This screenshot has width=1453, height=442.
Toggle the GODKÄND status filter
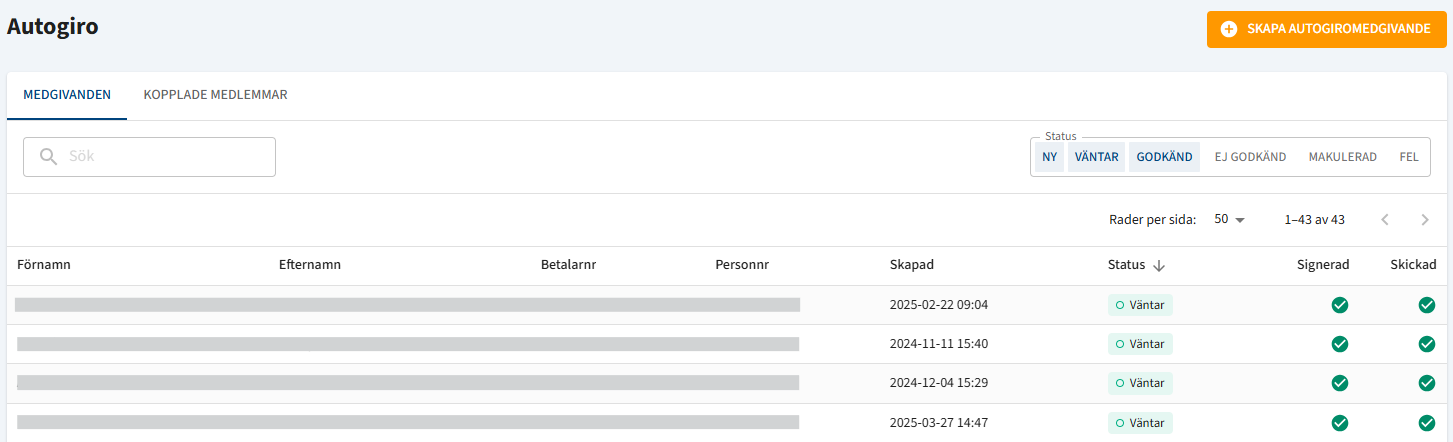pyautogui.click(x=1164, y=157)
